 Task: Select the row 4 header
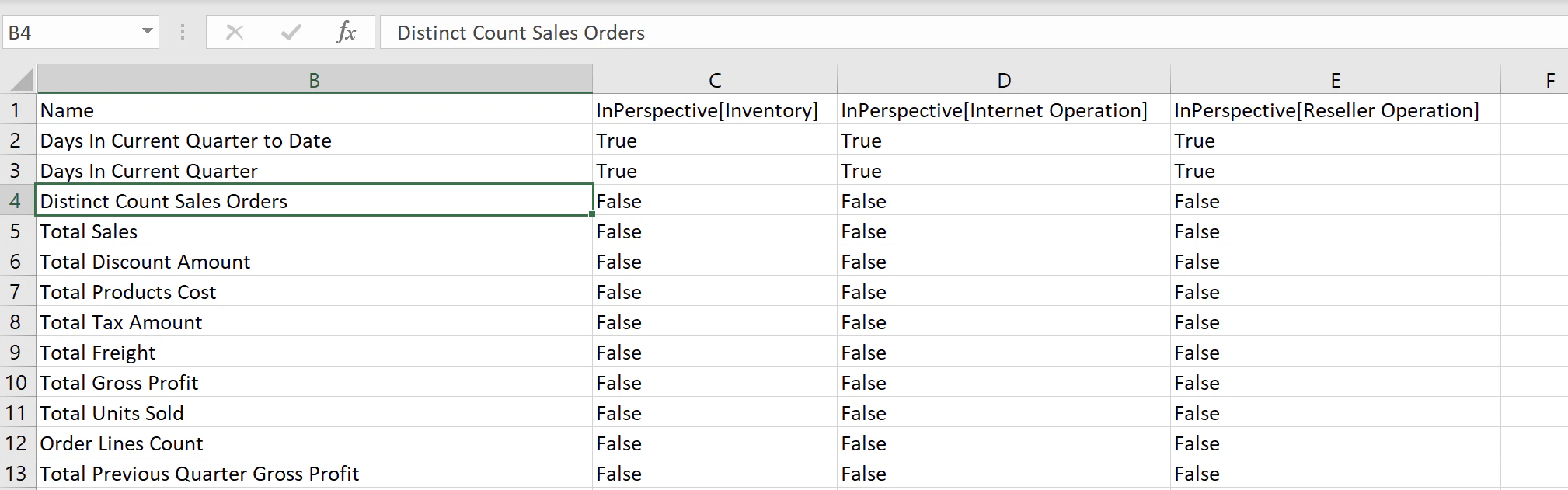point(17,201)
